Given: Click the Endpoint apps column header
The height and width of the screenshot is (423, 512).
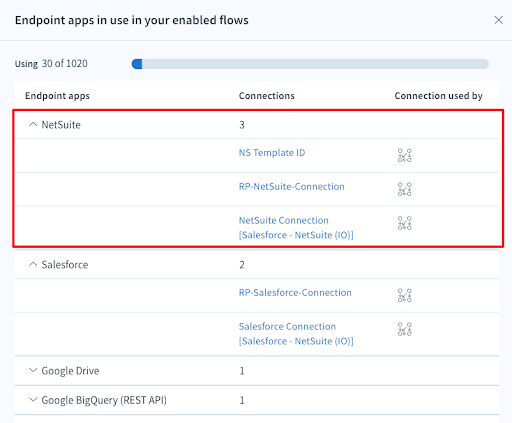Looking at the screenshot, I should tap(57, 96).
